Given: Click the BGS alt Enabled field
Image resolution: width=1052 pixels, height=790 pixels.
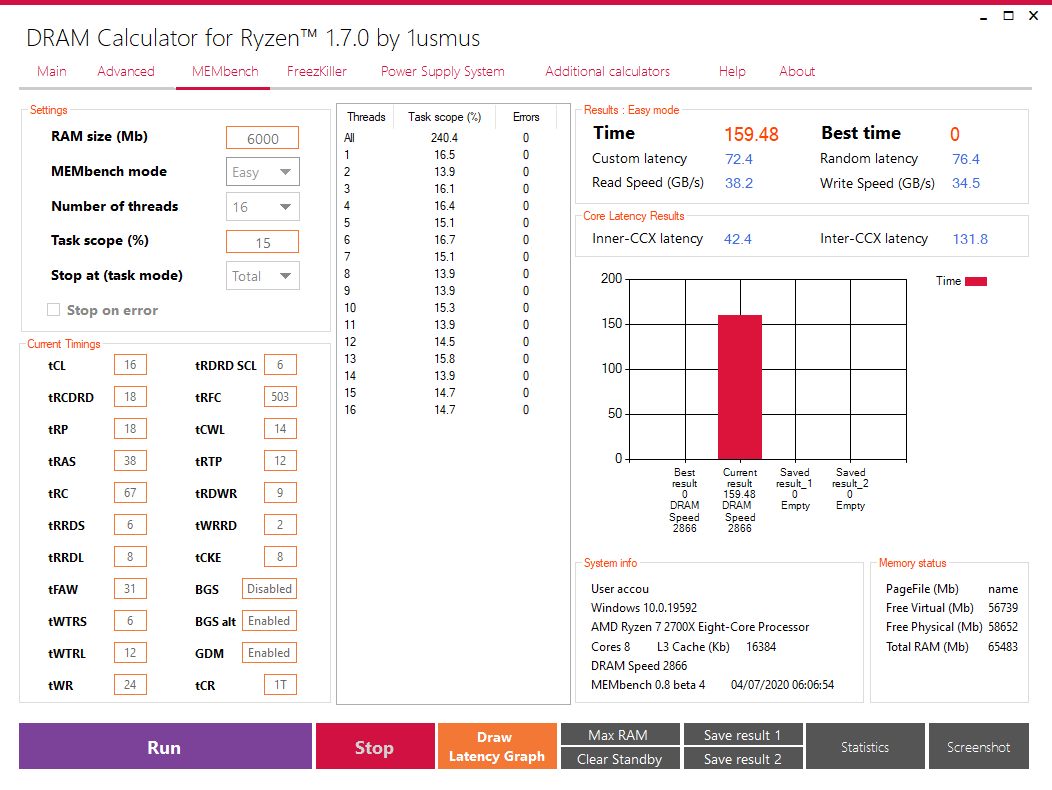Looking at the screenshot, I should 269,621.
